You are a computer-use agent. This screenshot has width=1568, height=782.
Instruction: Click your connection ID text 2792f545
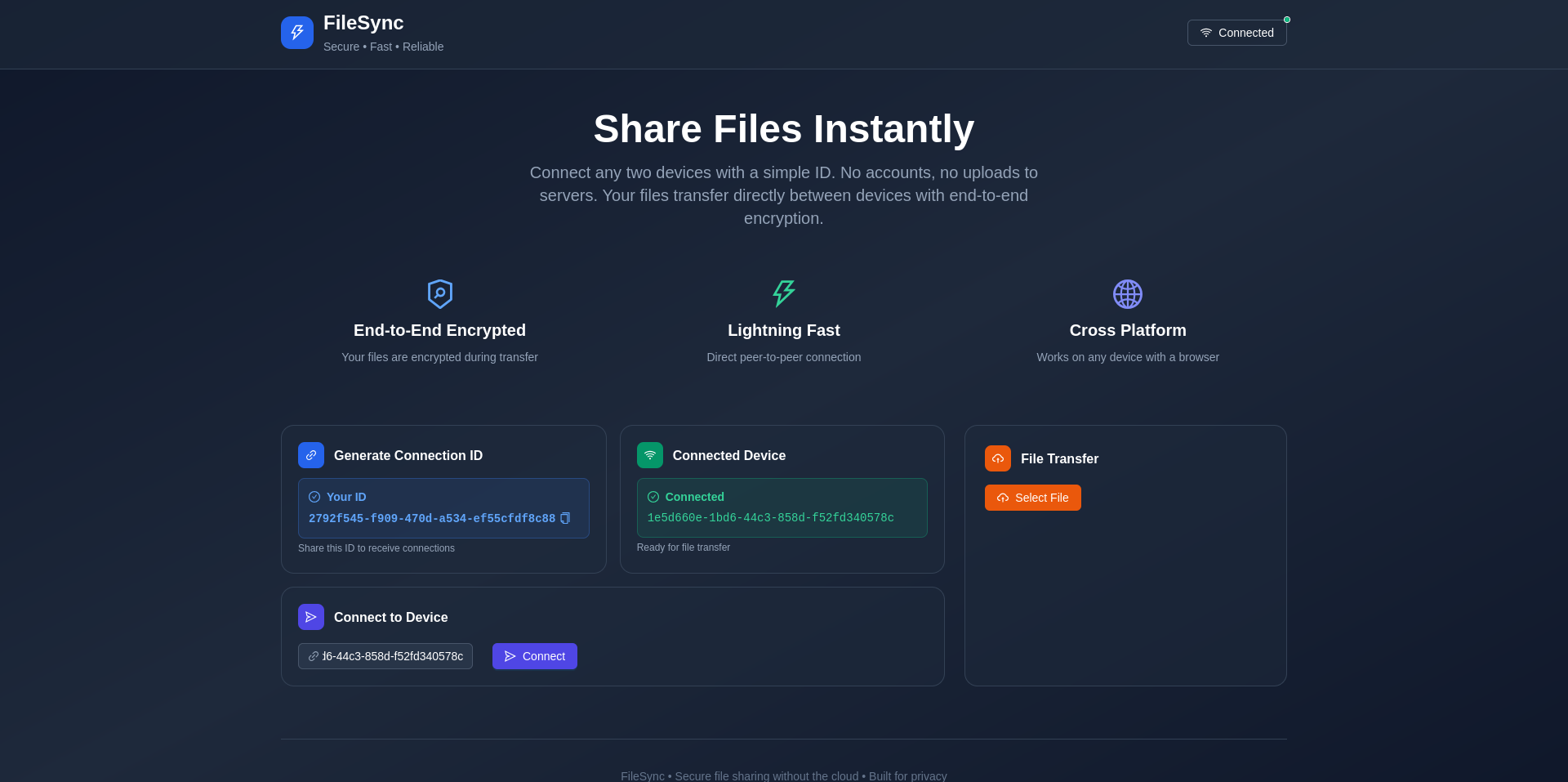pyautogui.click(x=431, y=519)
